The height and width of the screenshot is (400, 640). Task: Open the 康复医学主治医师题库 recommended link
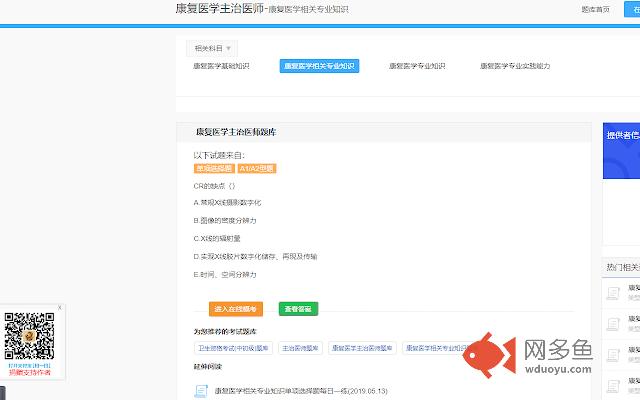[362, 348]
